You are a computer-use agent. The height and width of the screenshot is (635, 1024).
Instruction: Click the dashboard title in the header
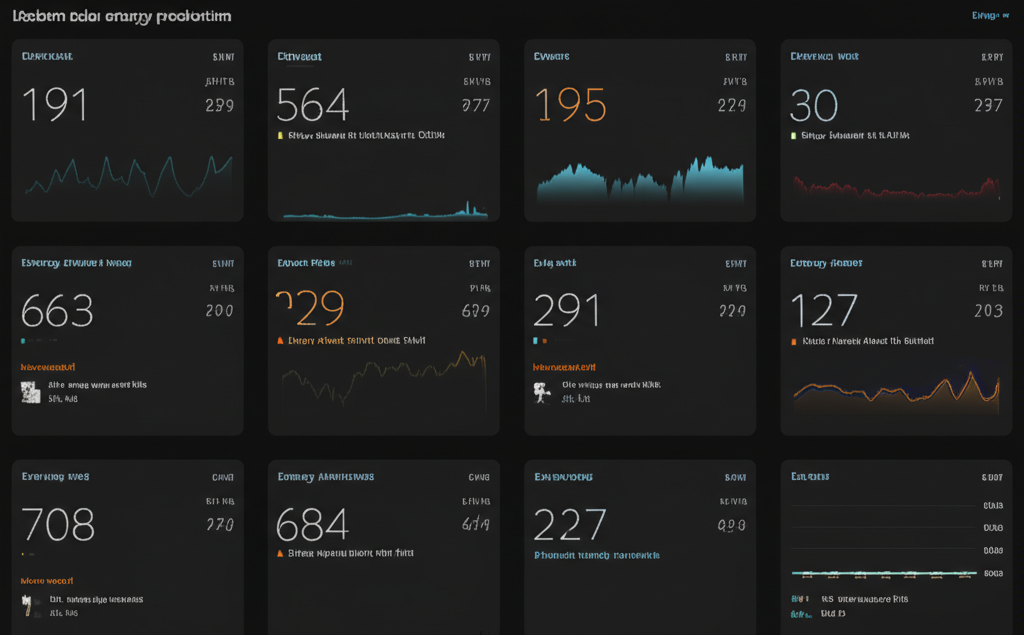click(x=122, y=16)
